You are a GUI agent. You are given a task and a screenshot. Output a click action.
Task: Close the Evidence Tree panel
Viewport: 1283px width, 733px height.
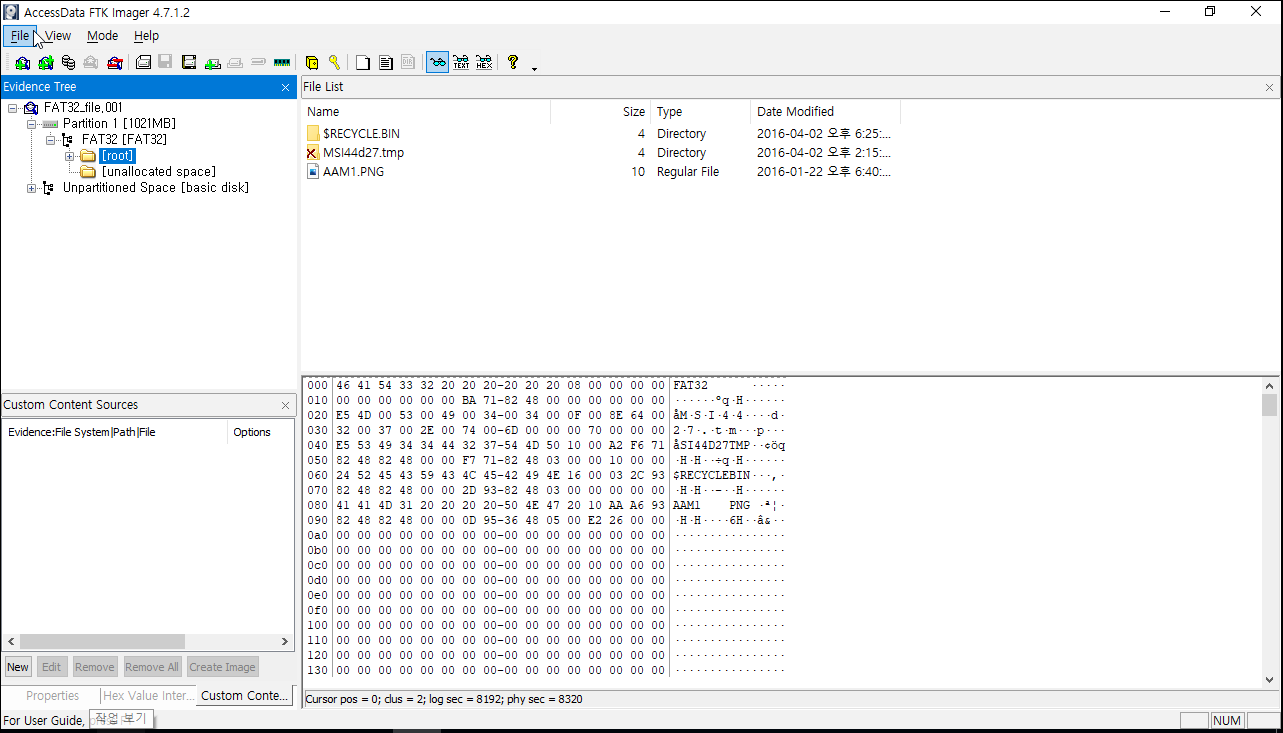click(285, 88)
